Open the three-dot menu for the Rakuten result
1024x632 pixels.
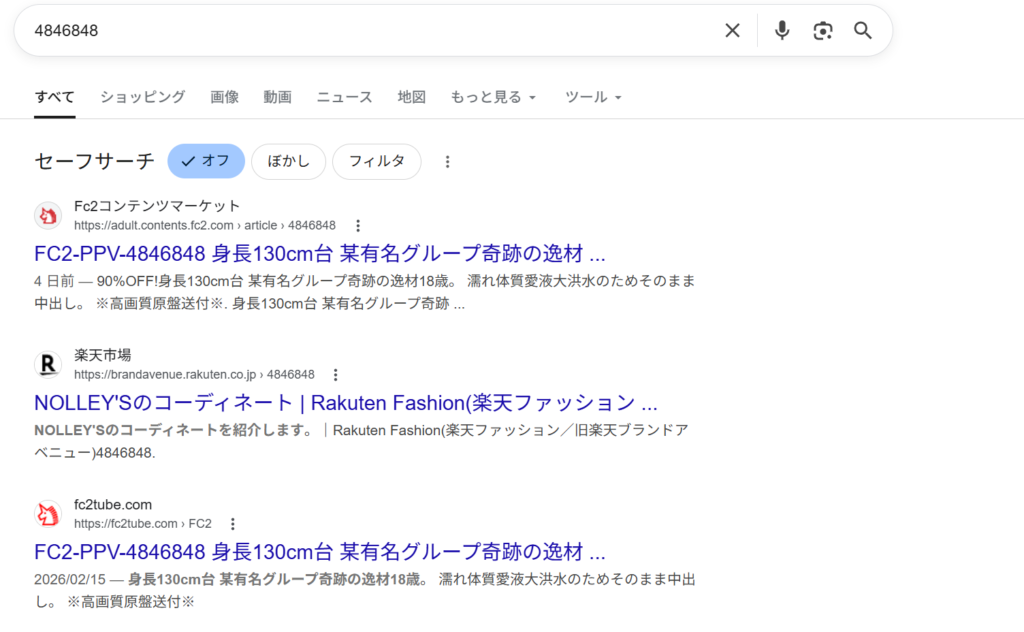(335, 375)
